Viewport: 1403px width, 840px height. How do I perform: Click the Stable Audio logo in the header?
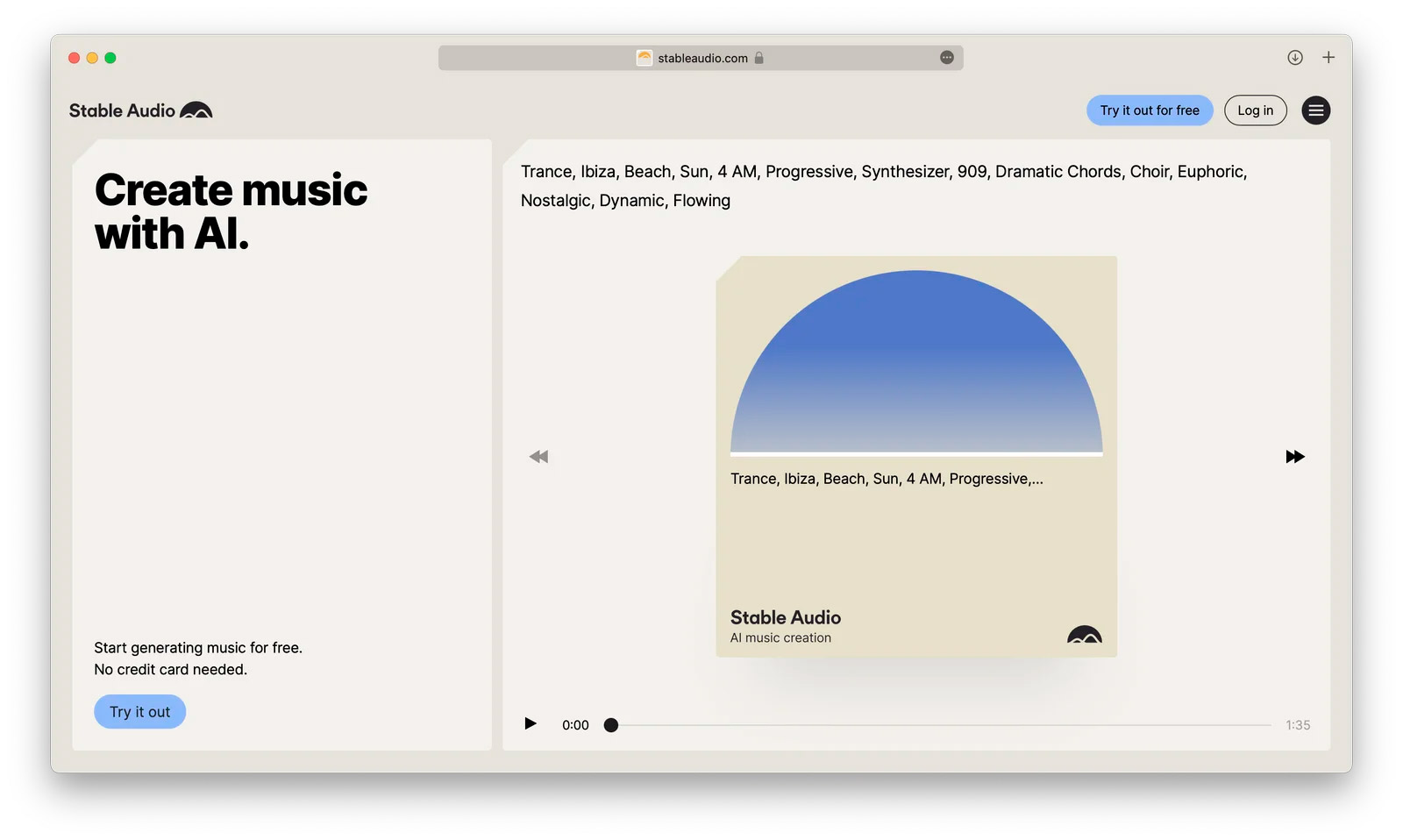(140, 110)
